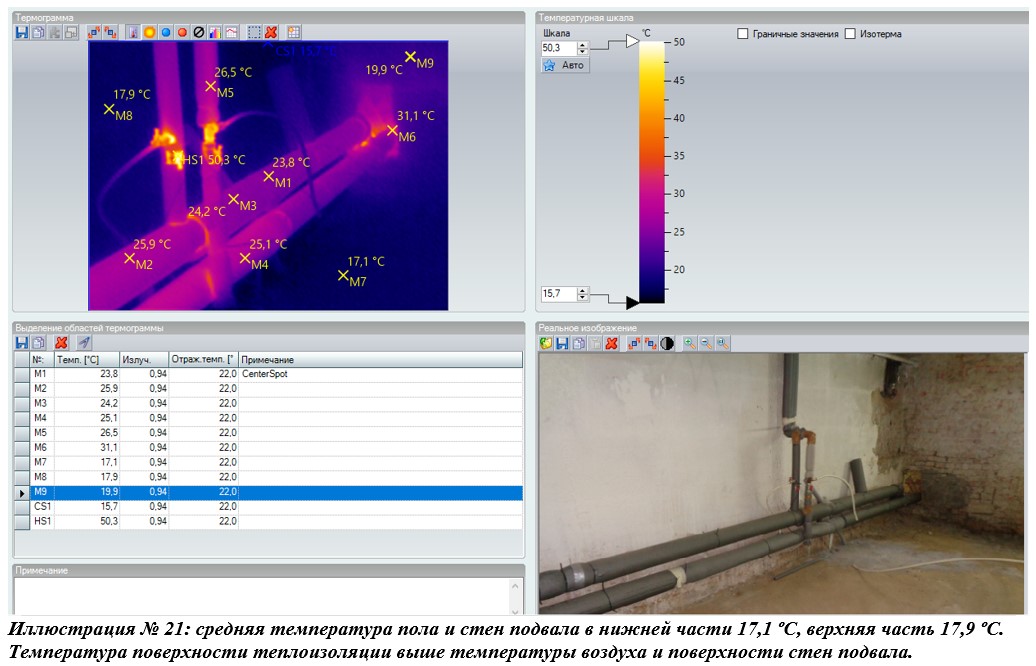Select the M6 row with 31,1
The width and height of the screenshot is (1036, 666).
coord(268,447)
